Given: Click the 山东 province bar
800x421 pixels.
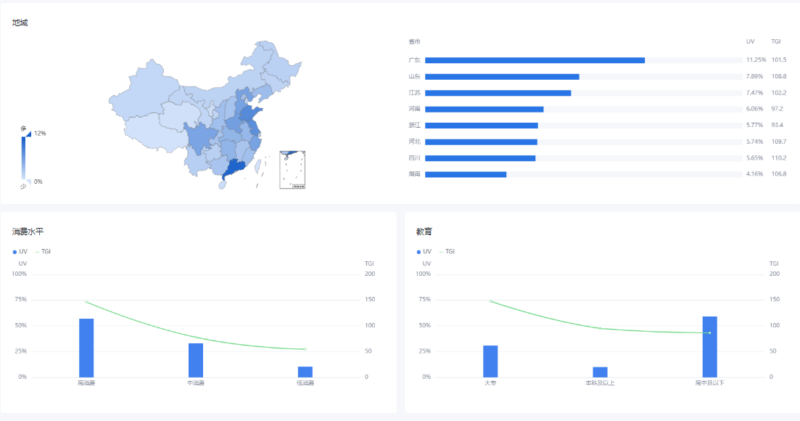Looking at the screenshot, I should (502, 77).
